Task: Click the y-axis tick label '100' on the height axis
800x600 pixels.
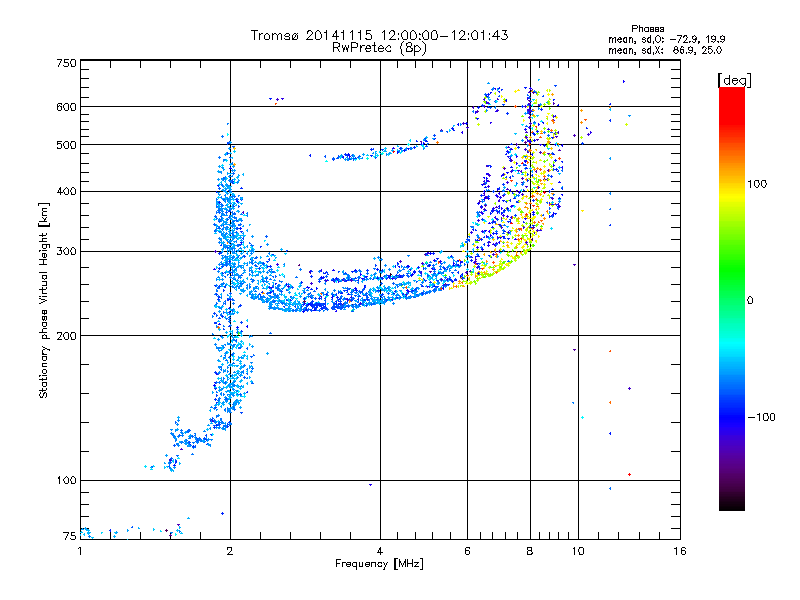Action: [x=66, y=480]
